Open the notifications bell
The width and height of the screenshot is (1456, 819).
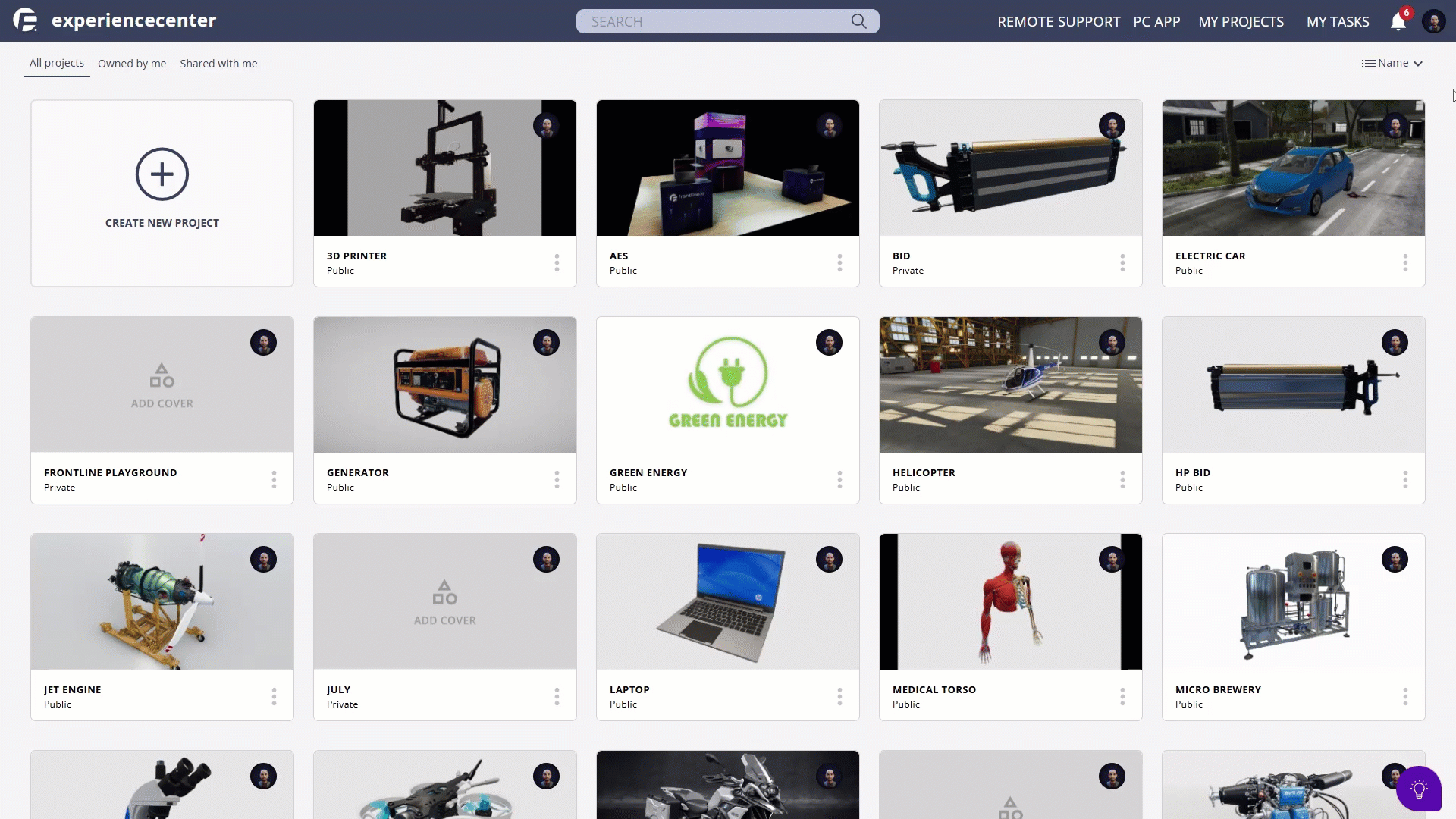click(1398, 21)
